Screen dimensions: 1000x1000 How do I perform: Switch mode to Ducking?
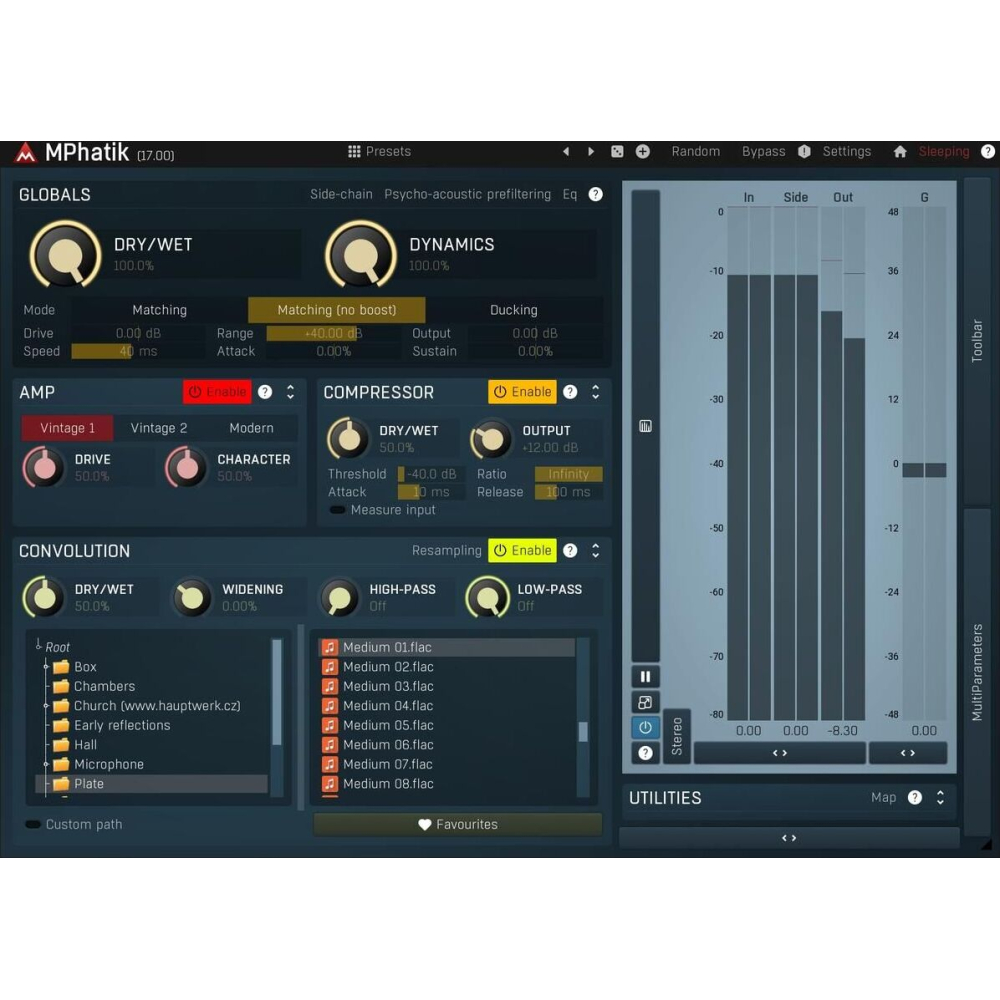513,310
